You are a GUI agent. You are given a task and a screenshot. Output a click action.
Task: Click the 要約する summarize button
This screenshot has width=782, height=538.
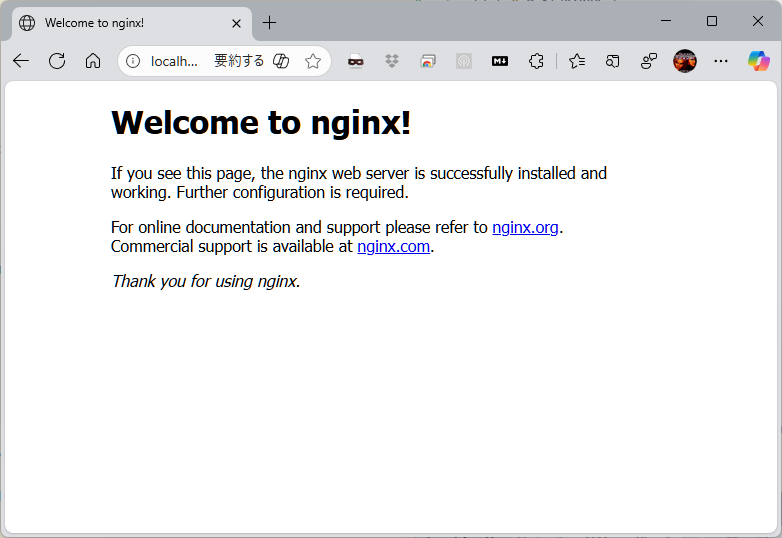(239, 61)
